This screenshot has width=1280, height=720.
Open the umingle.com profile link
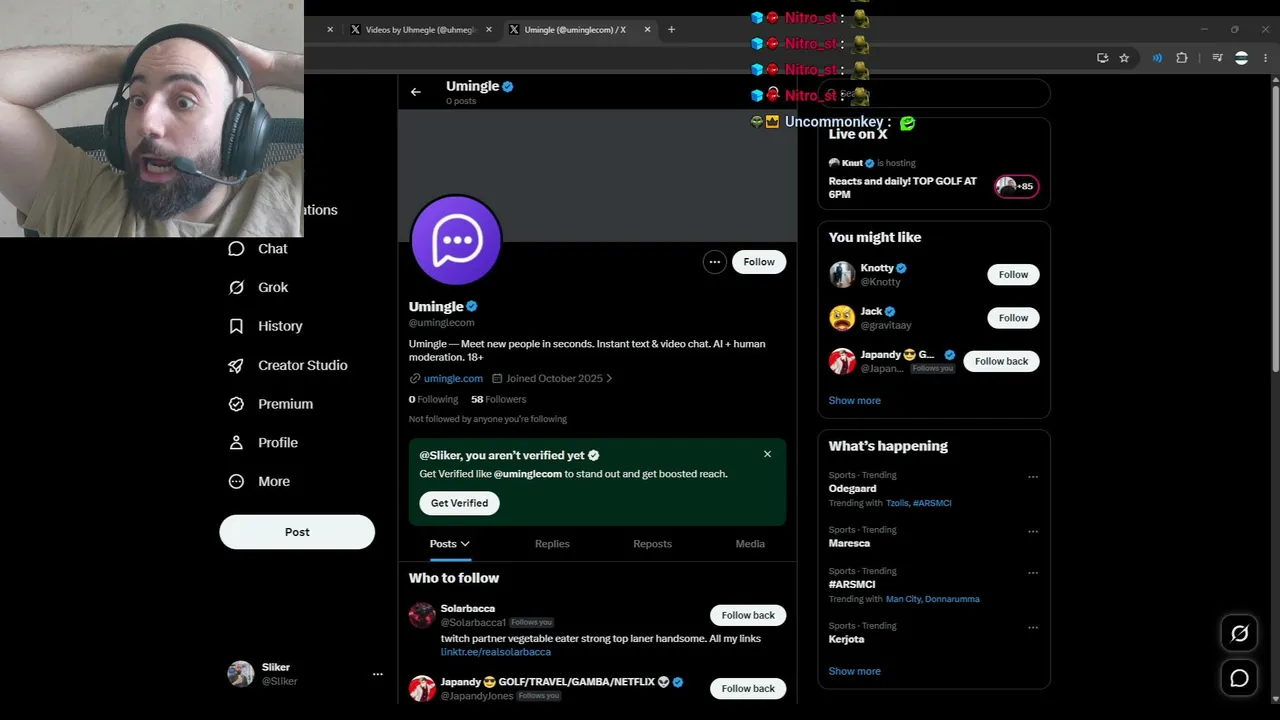click(x=453, y=379)
